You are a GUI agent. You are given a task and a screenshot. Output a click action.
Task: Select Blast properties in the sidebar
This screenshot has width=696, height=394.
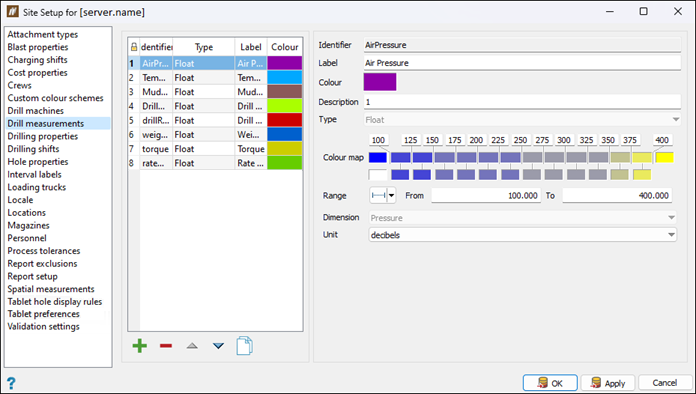(x=38, y=47)
